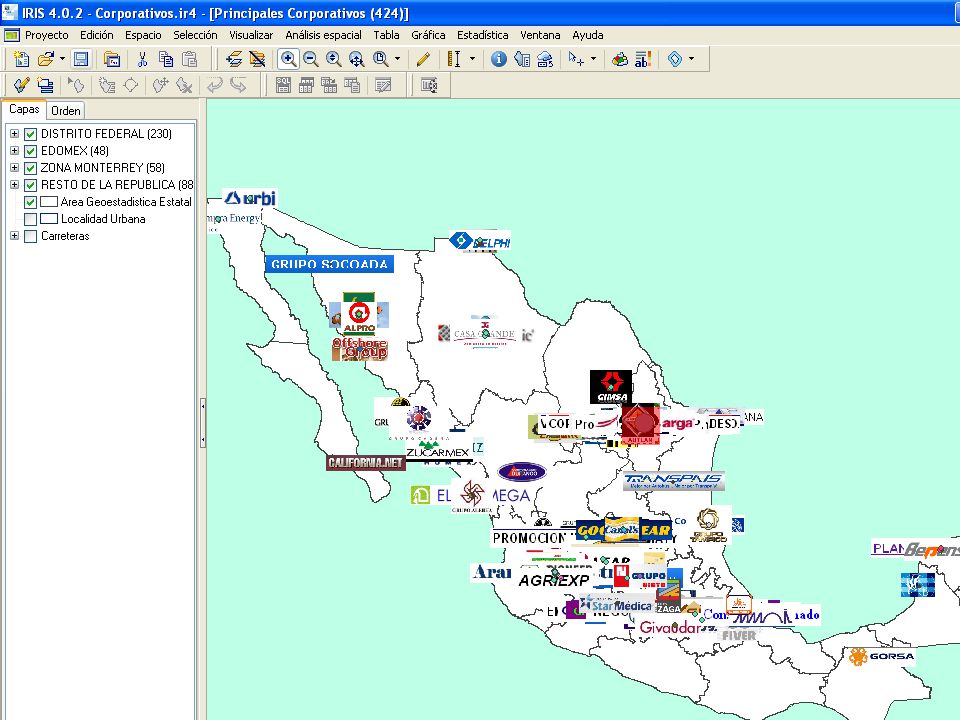Viewport: 960px width, 720px height.
Task: Paste with the clipboard icon
Action: [x=190, y=59]
